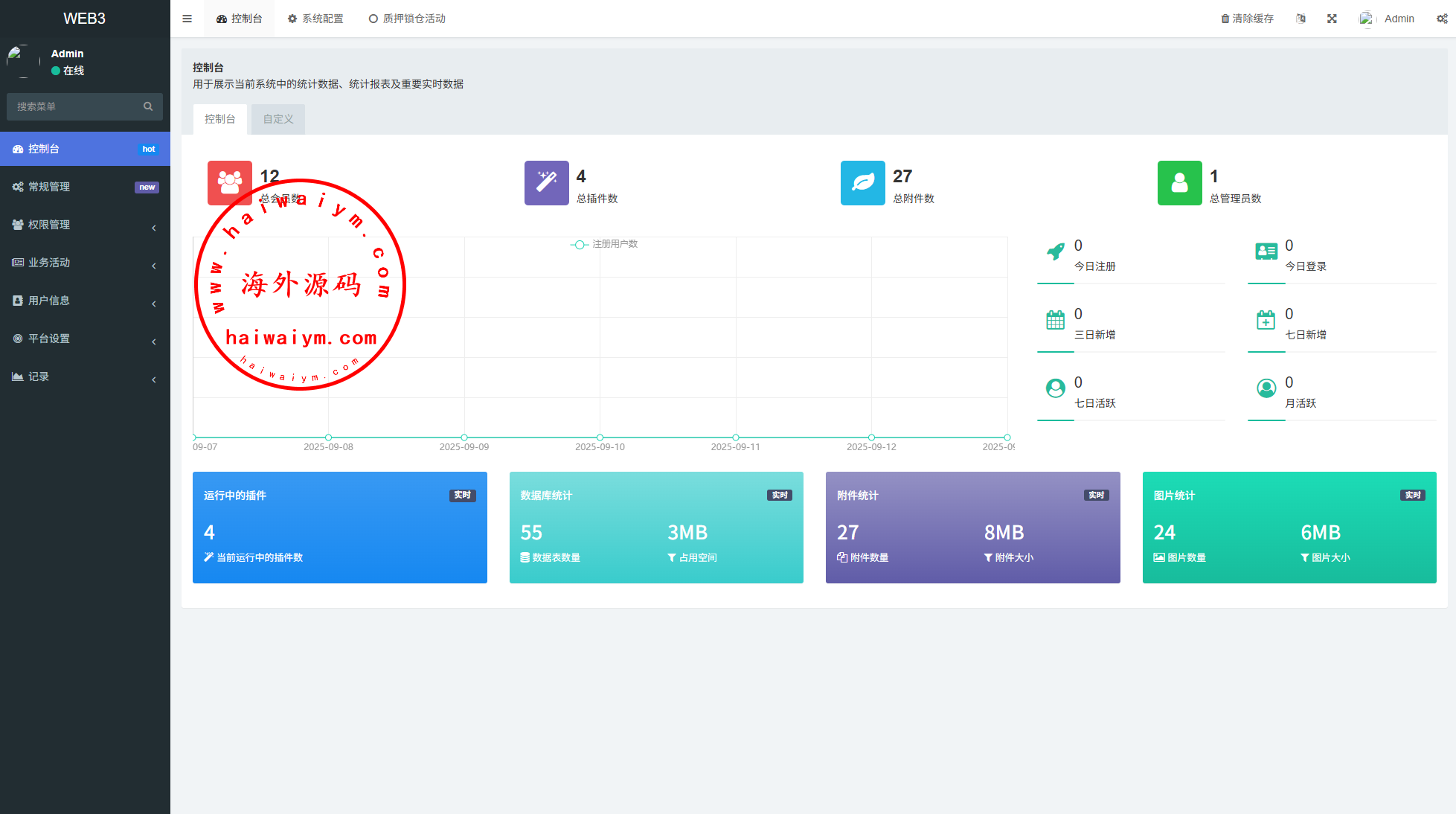
Task: Click the blue leaf attachments icon
Action: click(862, 183)
